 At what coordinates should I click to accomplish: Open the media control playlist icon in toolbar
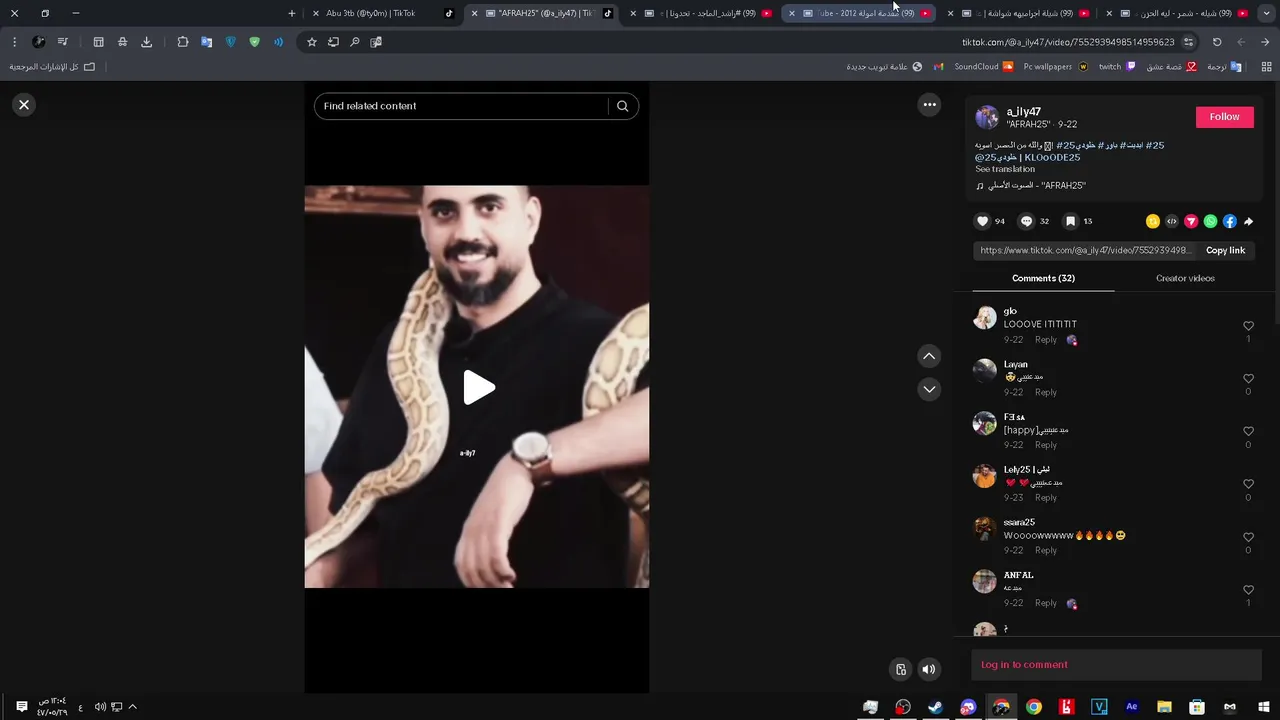63,42
